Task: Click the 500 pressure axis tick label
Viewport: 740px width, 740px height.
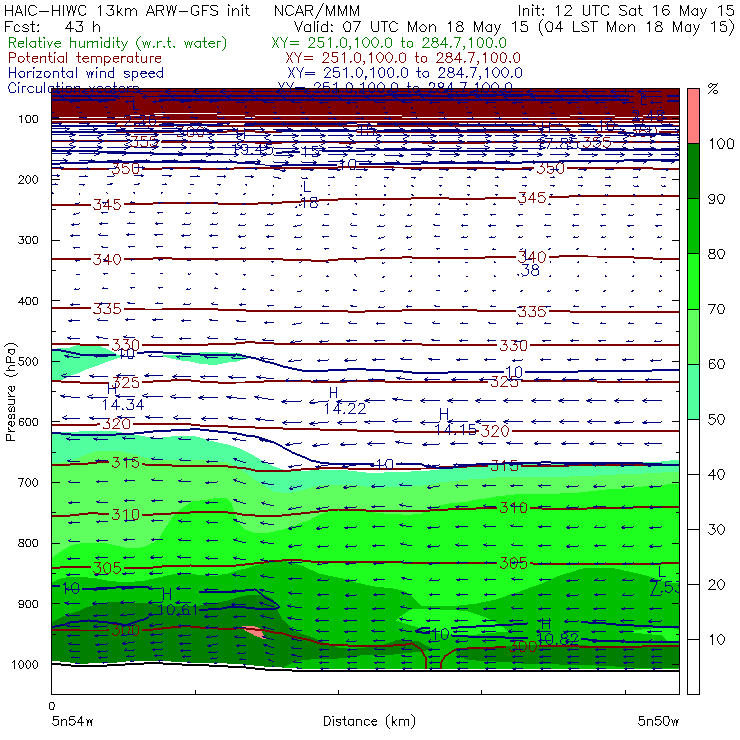Action: 28,362
